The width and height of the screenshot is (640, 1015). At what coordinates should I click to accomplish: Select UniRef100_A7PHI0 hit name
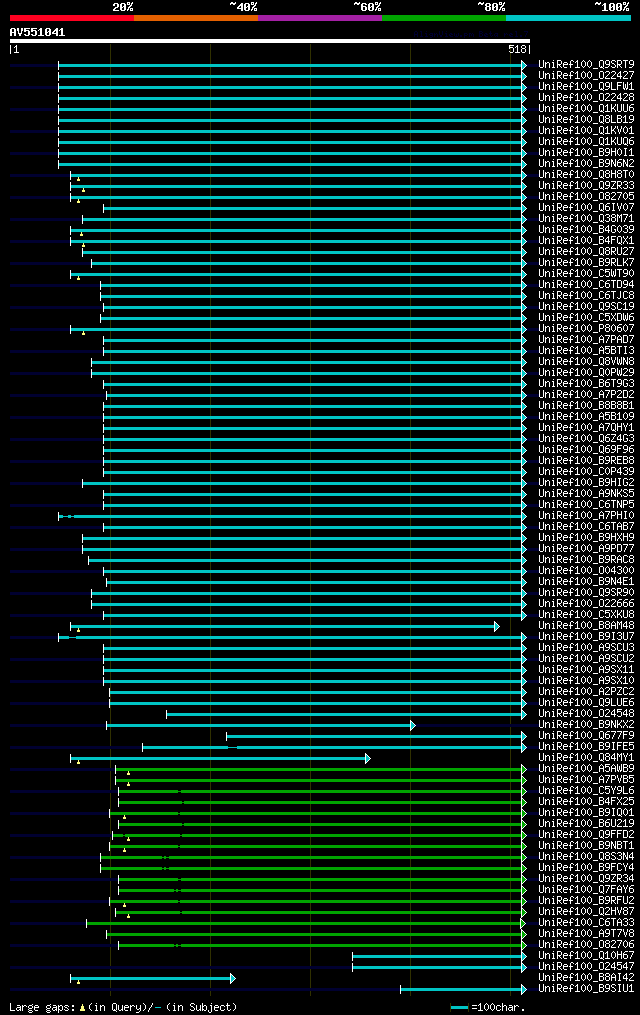point(586,516)
